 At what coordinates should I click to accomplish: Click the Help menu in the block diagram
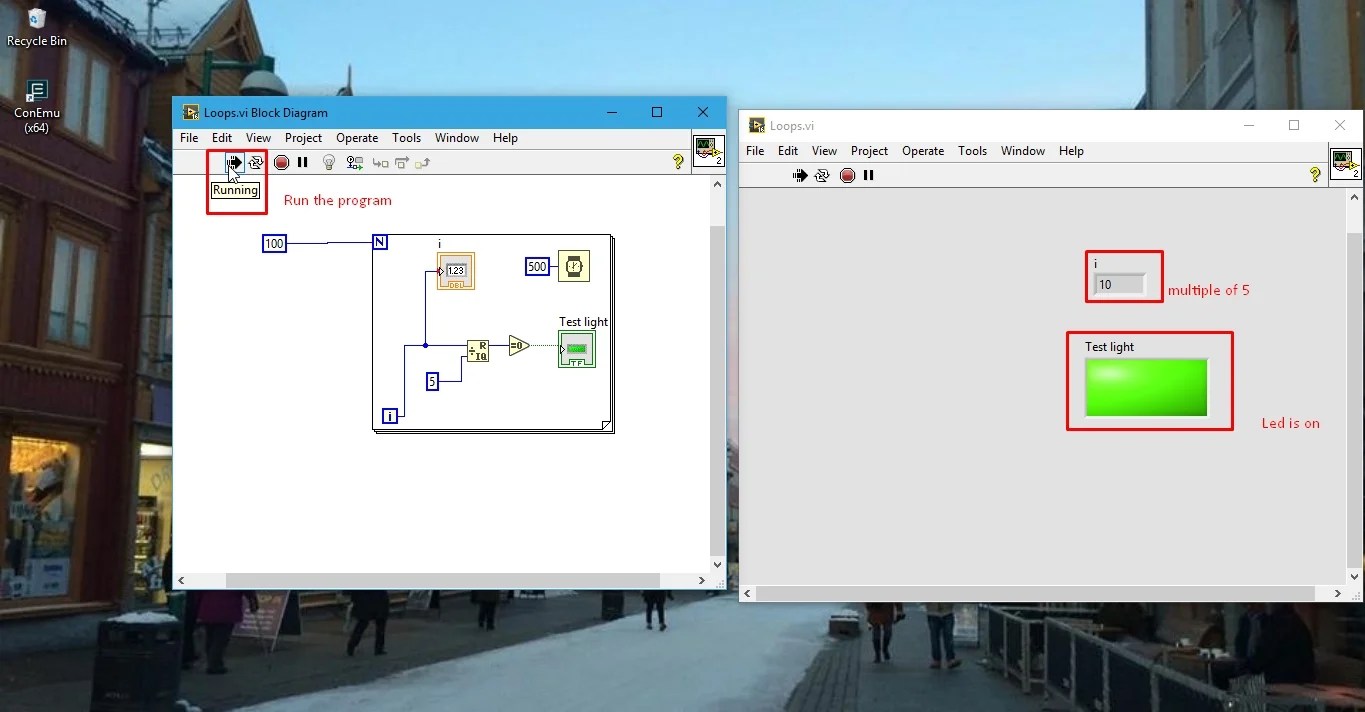[505, 138]
